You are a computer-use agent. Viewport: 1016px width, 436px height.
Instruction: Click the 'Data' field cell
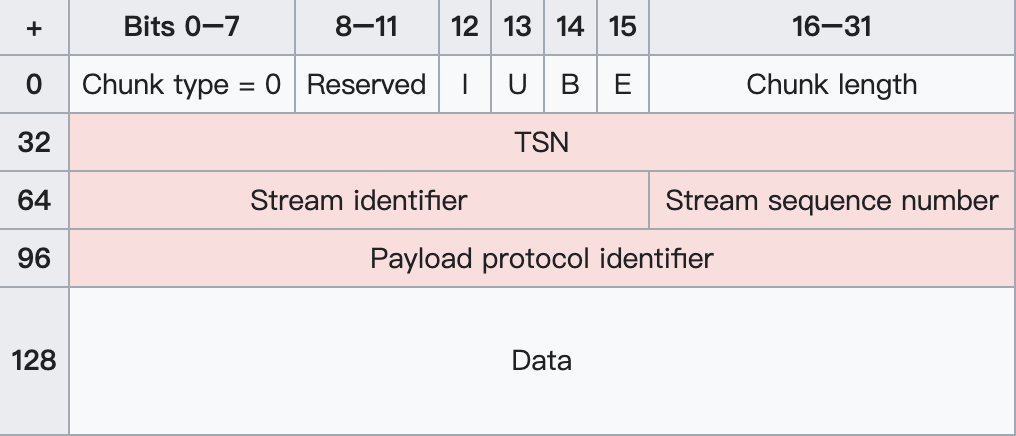coord(541,360)
